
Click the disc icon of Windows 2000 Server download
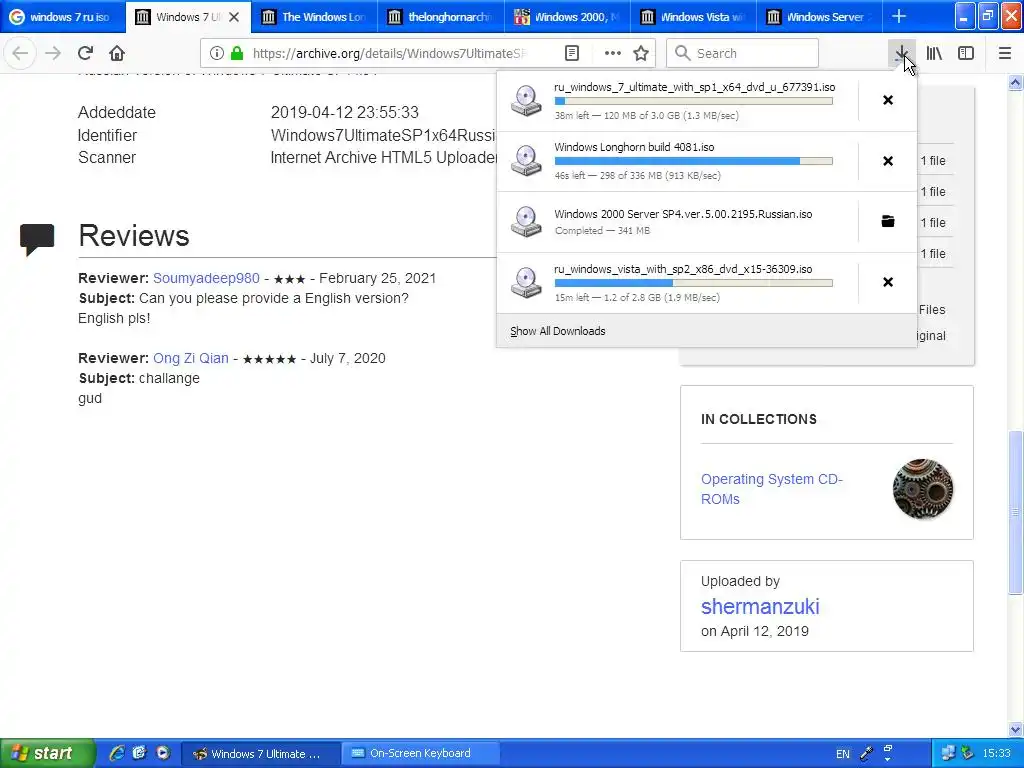pyautogui.click(x=526, y=221)
